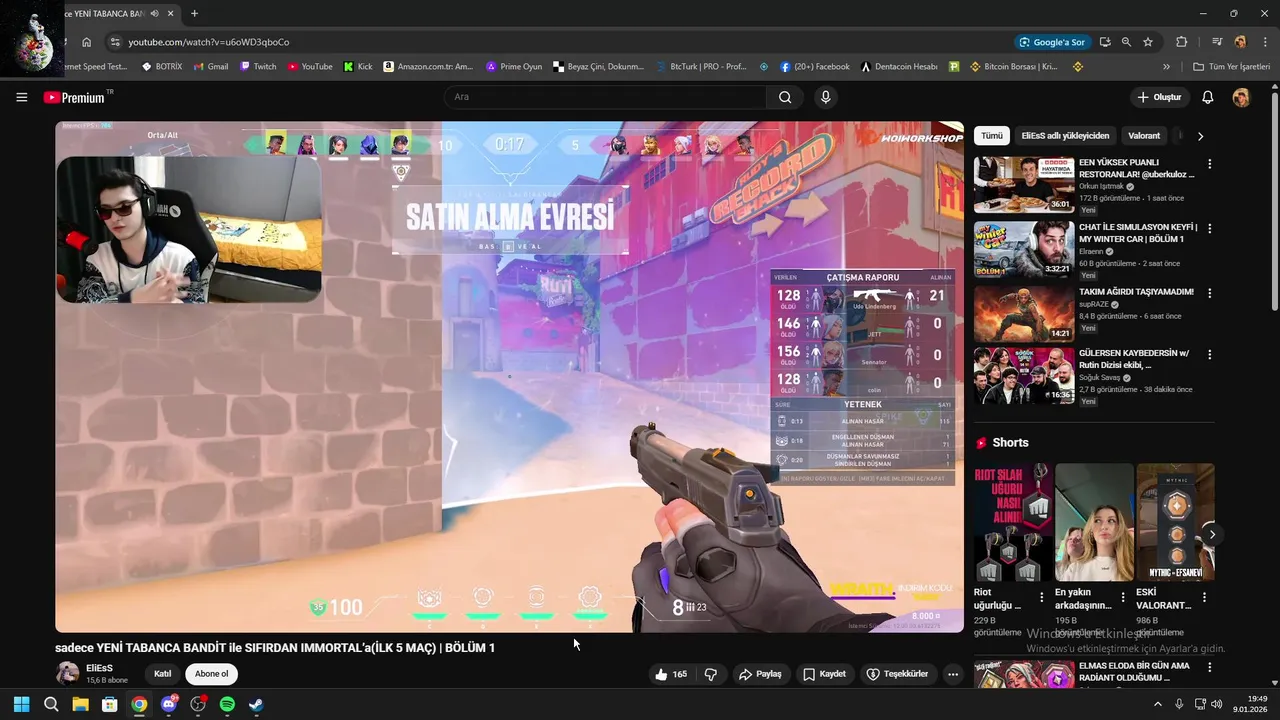Viewport: 1280px width, 720px height.
Task: Open Tüm Yer İşaretleri folder
Action: pyautogui.click(x=1232, y=67)
